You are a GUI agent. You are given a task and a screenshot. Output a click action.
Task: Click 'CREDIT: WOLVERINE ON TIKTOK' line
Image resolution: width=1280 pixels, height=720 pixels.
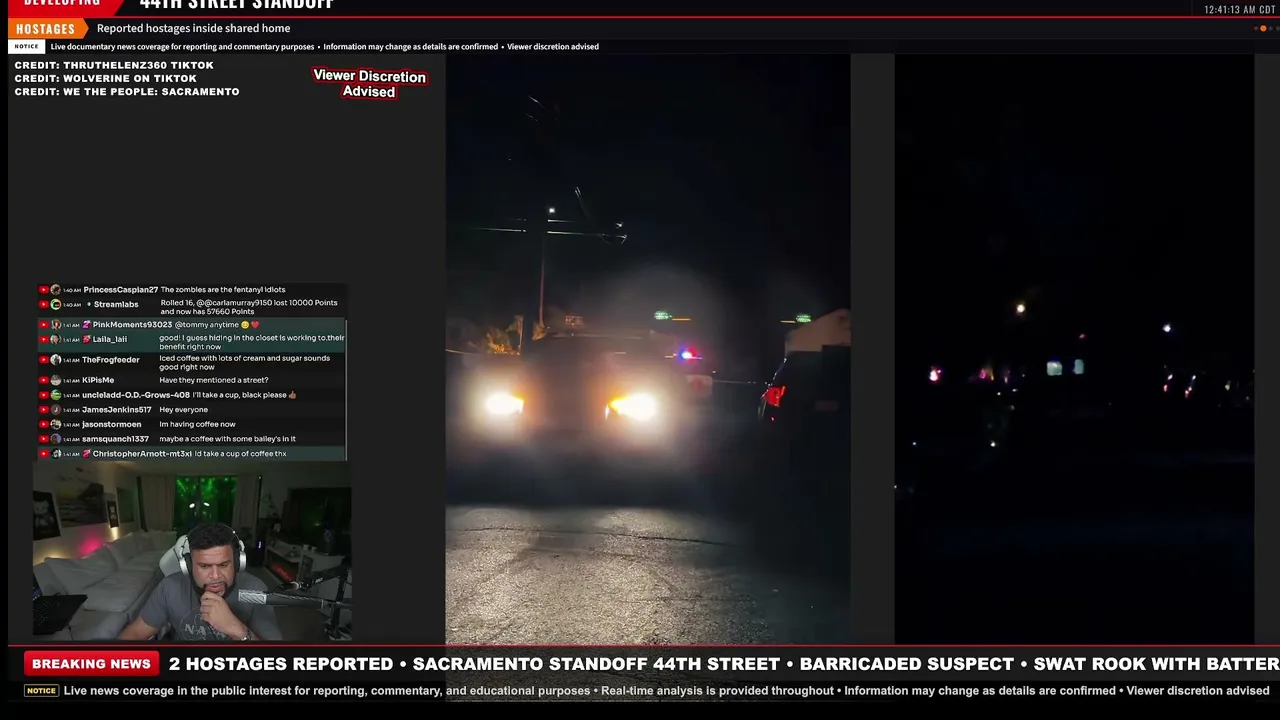click(105, 78)
